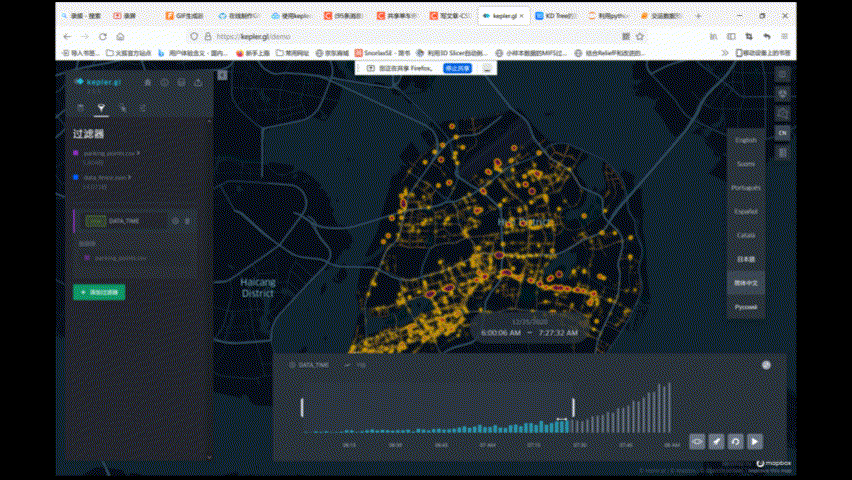Click the undo arrow icon in the Firefox toolbar

click(x=767, y=36)
